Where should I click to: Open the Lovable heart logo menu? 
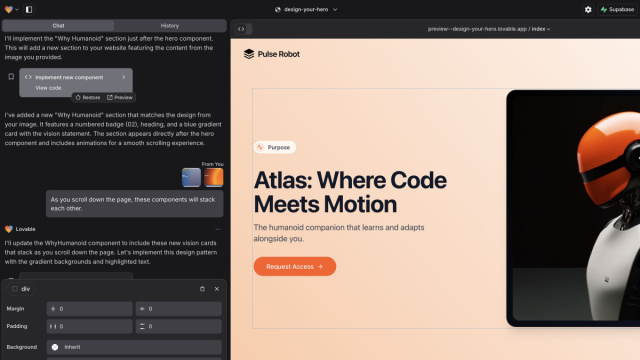pyautogui.click(x=11, y=9)
